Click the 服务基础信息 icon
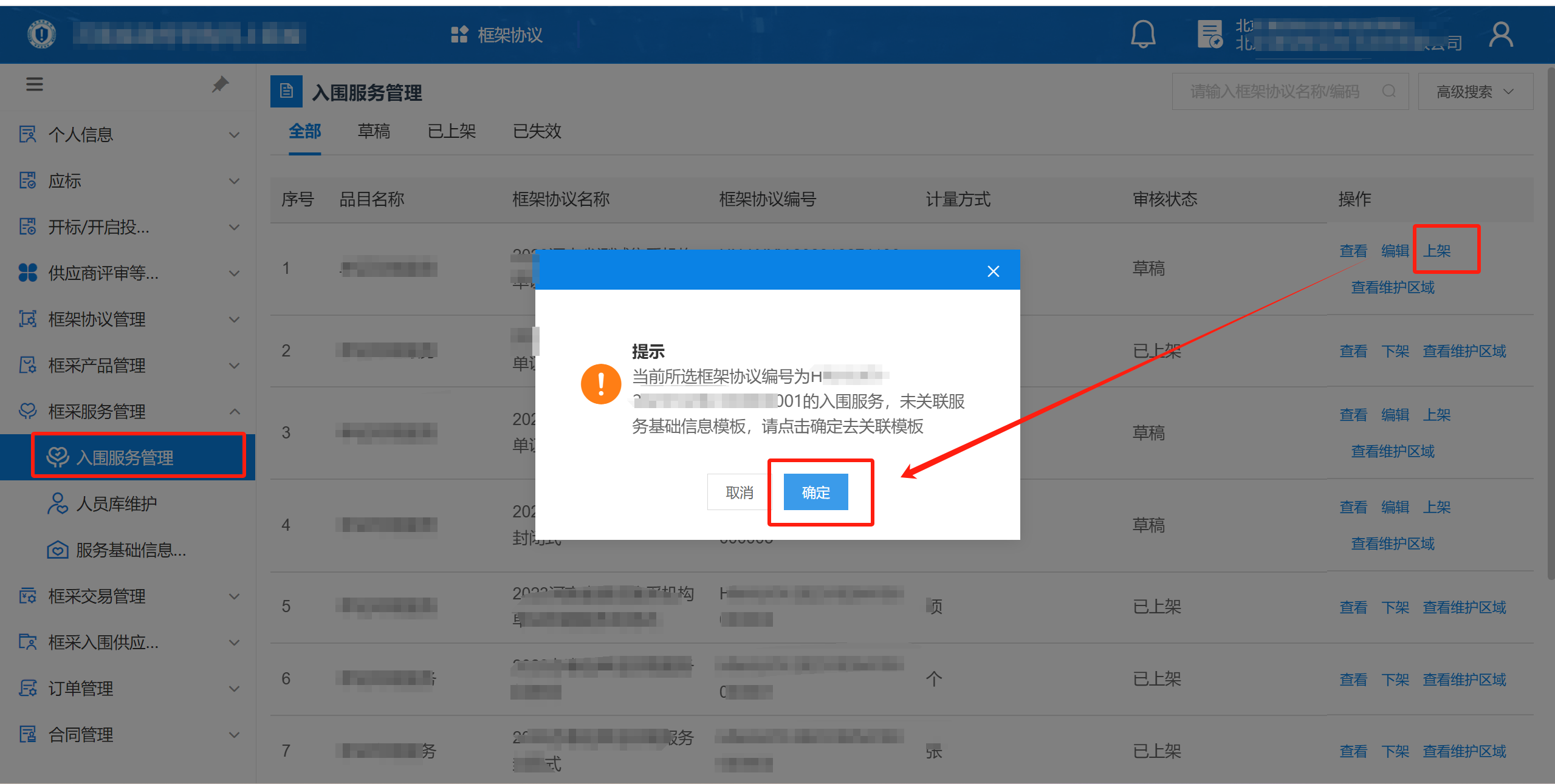This screenshot has height=784, width=1555. tap(58, 550)
